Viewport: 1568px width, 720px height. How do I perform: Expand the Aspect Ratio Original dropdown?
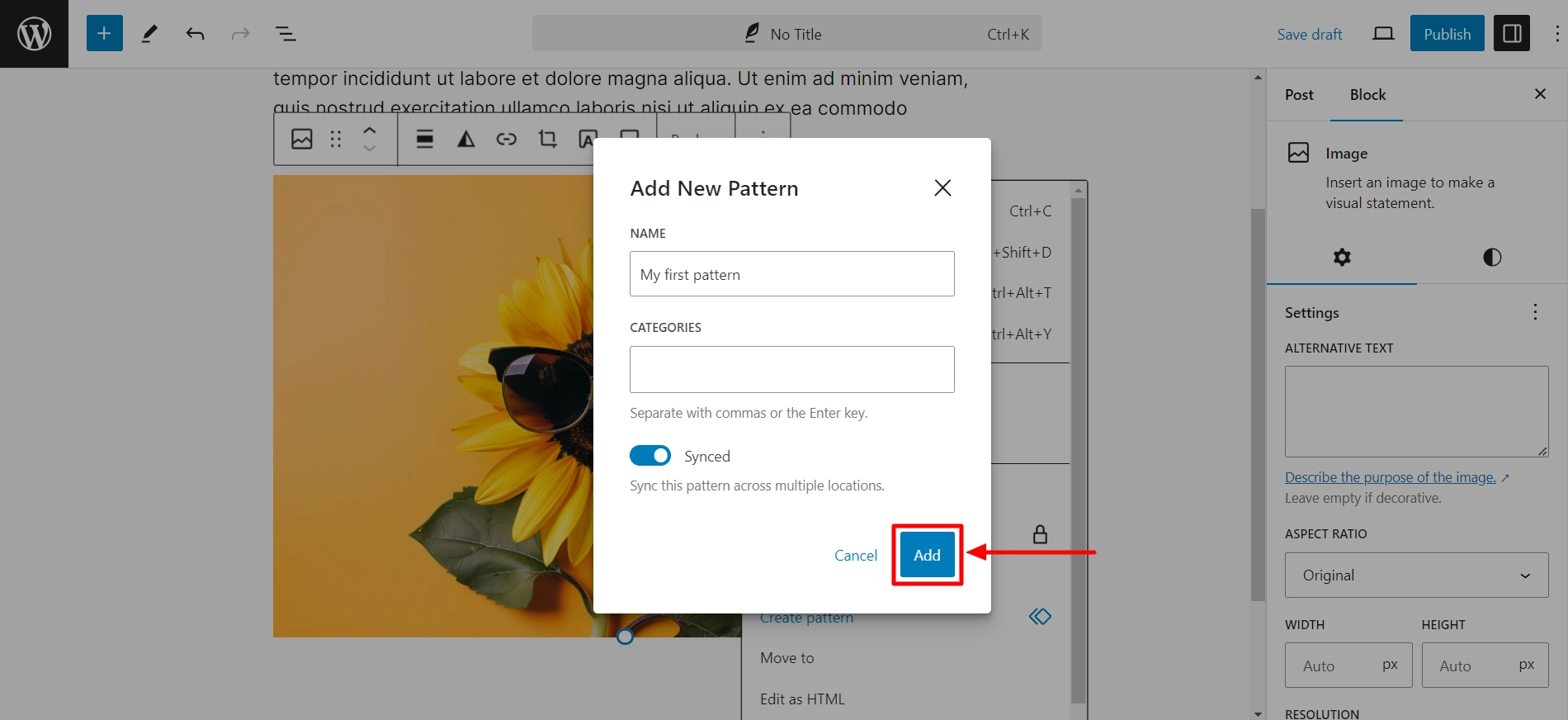(x=1416, y=576)
